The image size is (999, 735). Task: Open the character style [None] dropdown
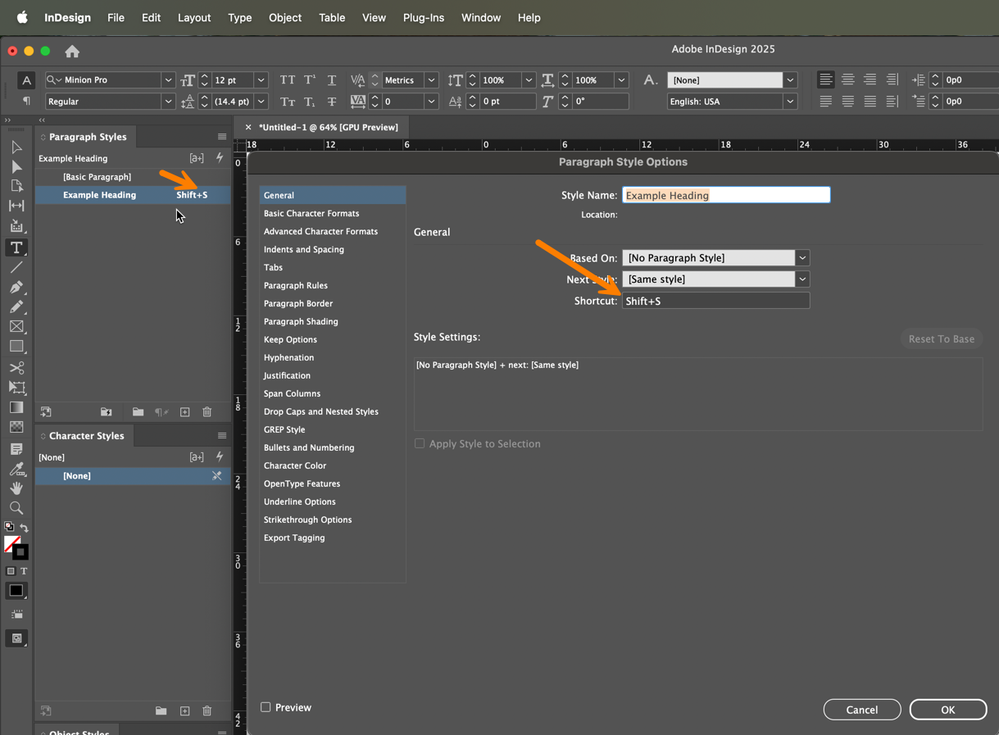click(x=790, y=80)
